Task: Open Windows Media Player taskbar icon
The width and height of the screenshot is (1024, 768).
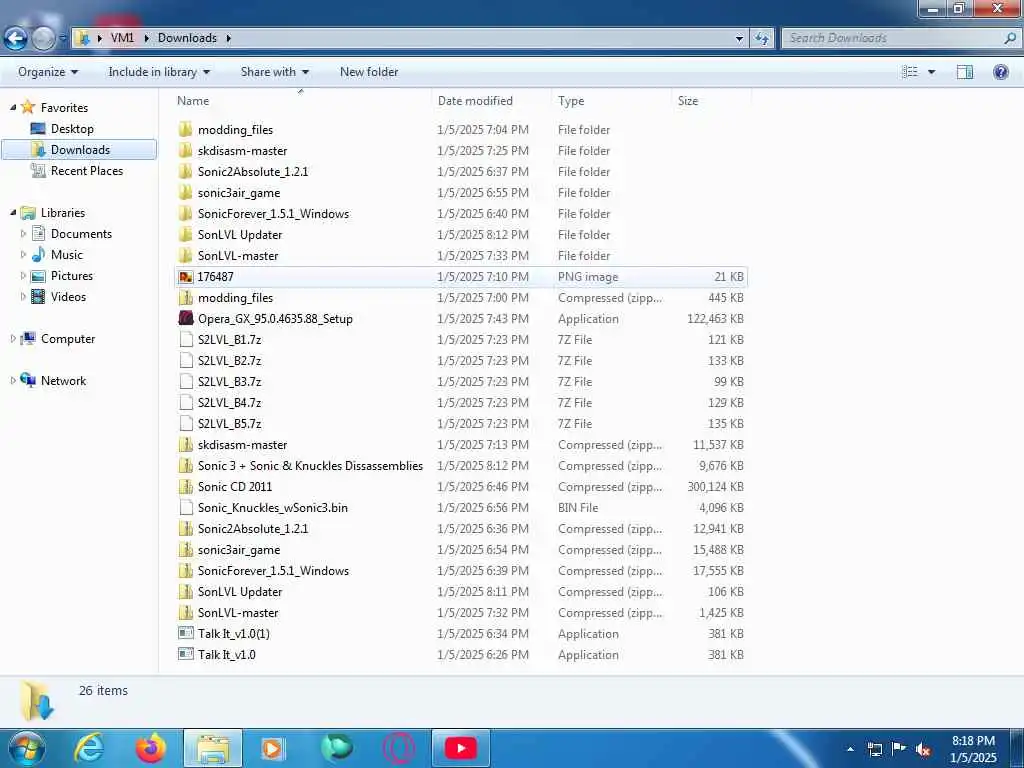Action: click(x=272, y=748)
